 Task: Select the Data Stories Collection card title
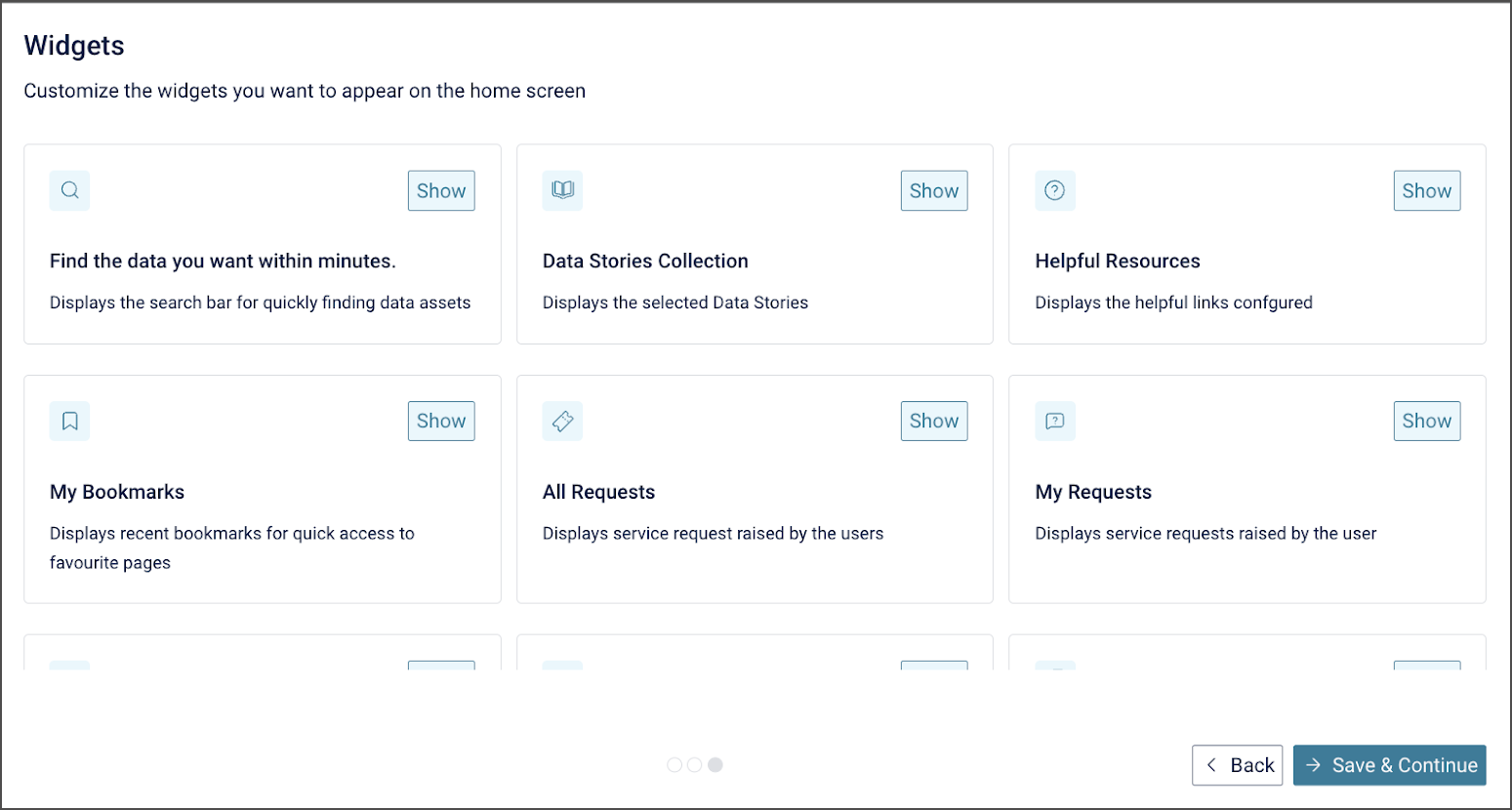[645, 262]
